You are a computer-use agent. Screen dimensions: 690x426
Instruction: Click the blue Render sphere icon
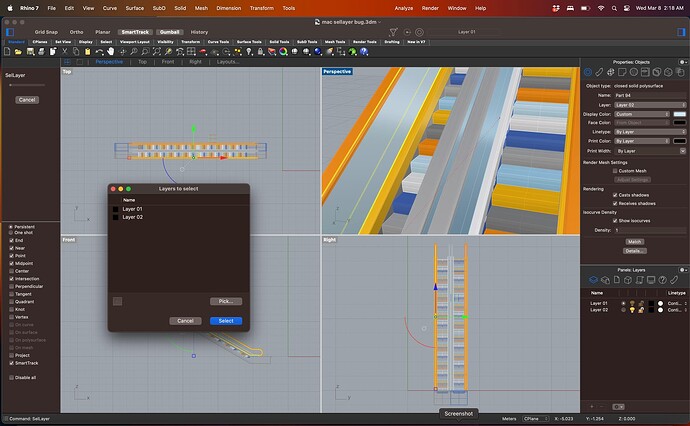point(318,51)
